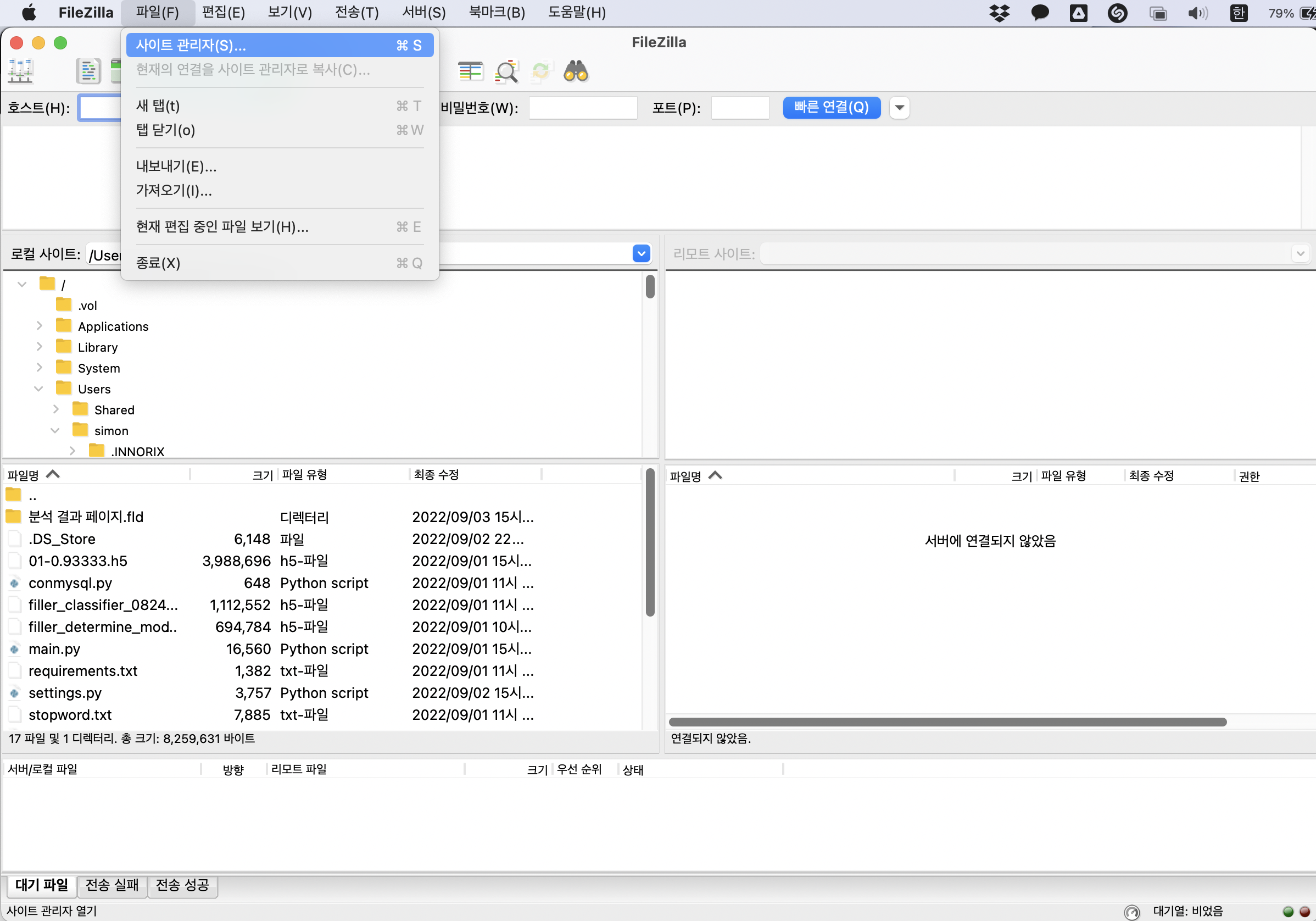
Task: Collapse the Users tree node
Action: (x=38, y=389)
